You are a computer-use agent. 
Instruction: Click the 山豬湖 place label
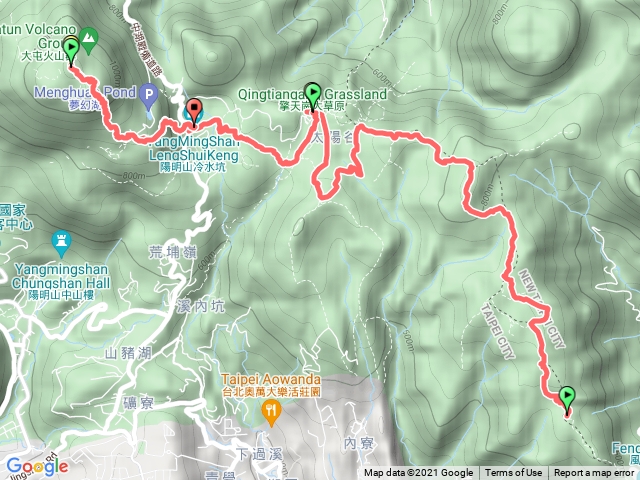coord(129,353)
